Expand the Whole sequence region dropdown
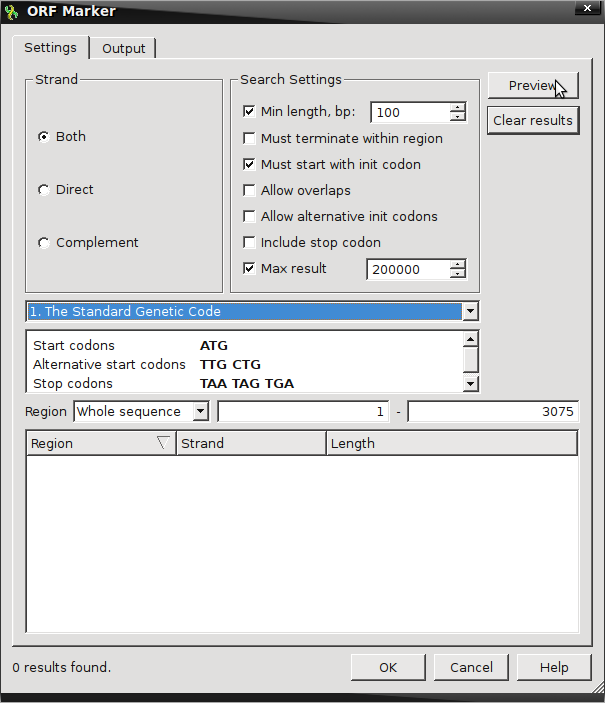Image resolution: width=605 pixels, height=703 pixels. (200, 412)
